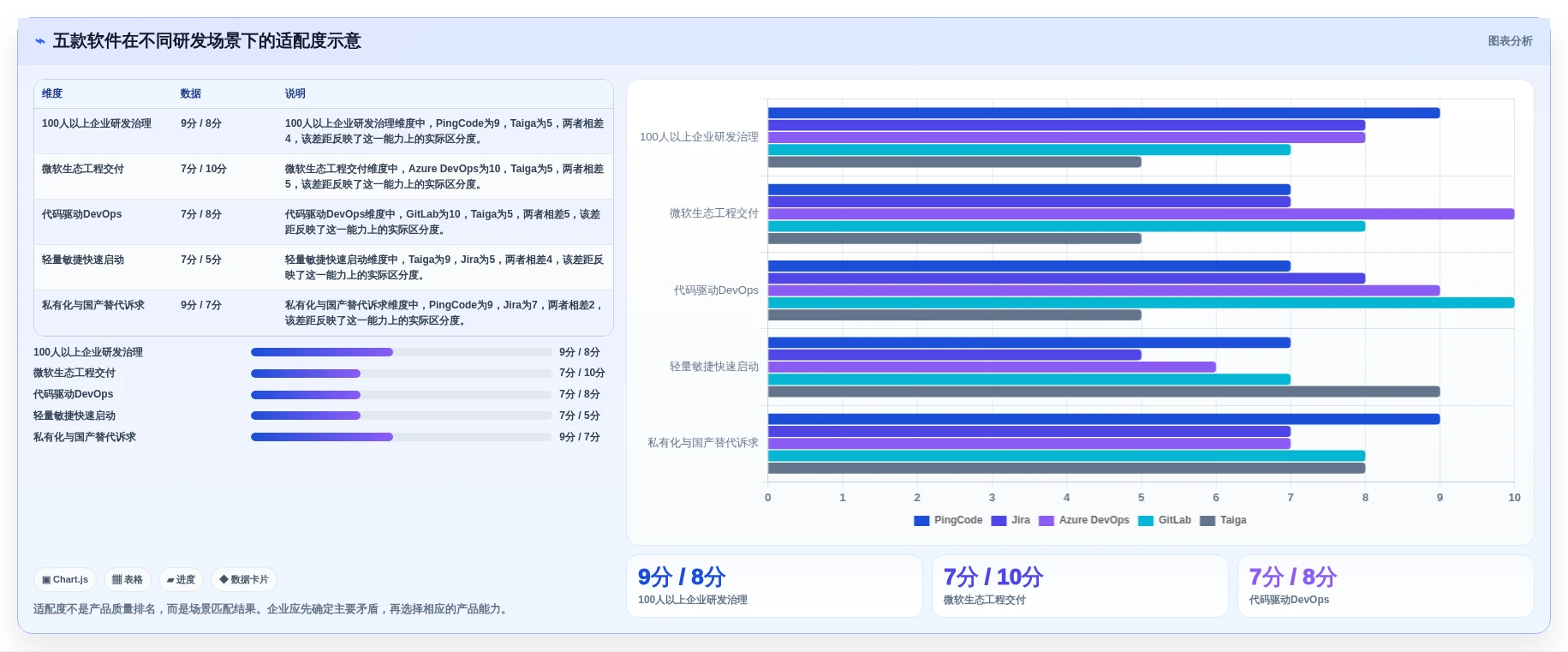Click the 五款软件在不同研发场景下的适配度示意 title
This screenshot has width=1568, height=652.
(x=207, y=41)
